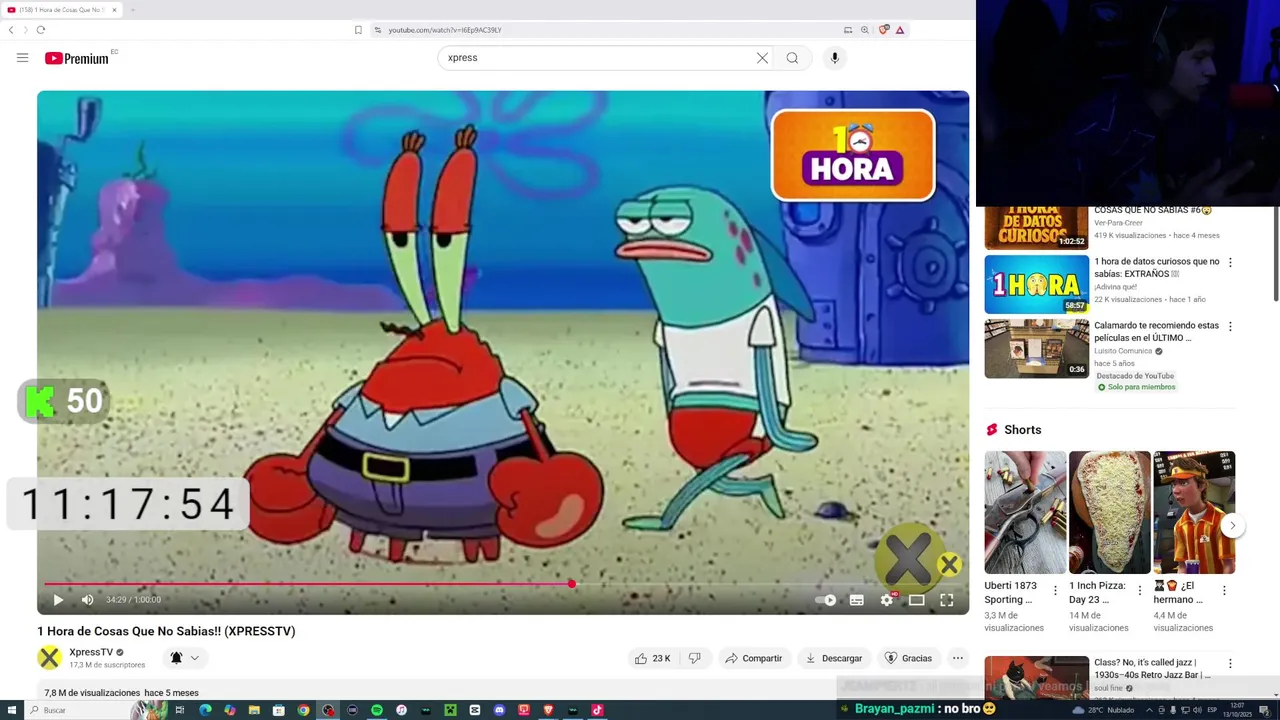The image size is (1280, 720).
Task: Seek using the red progress bar
Action: (503, 584)
